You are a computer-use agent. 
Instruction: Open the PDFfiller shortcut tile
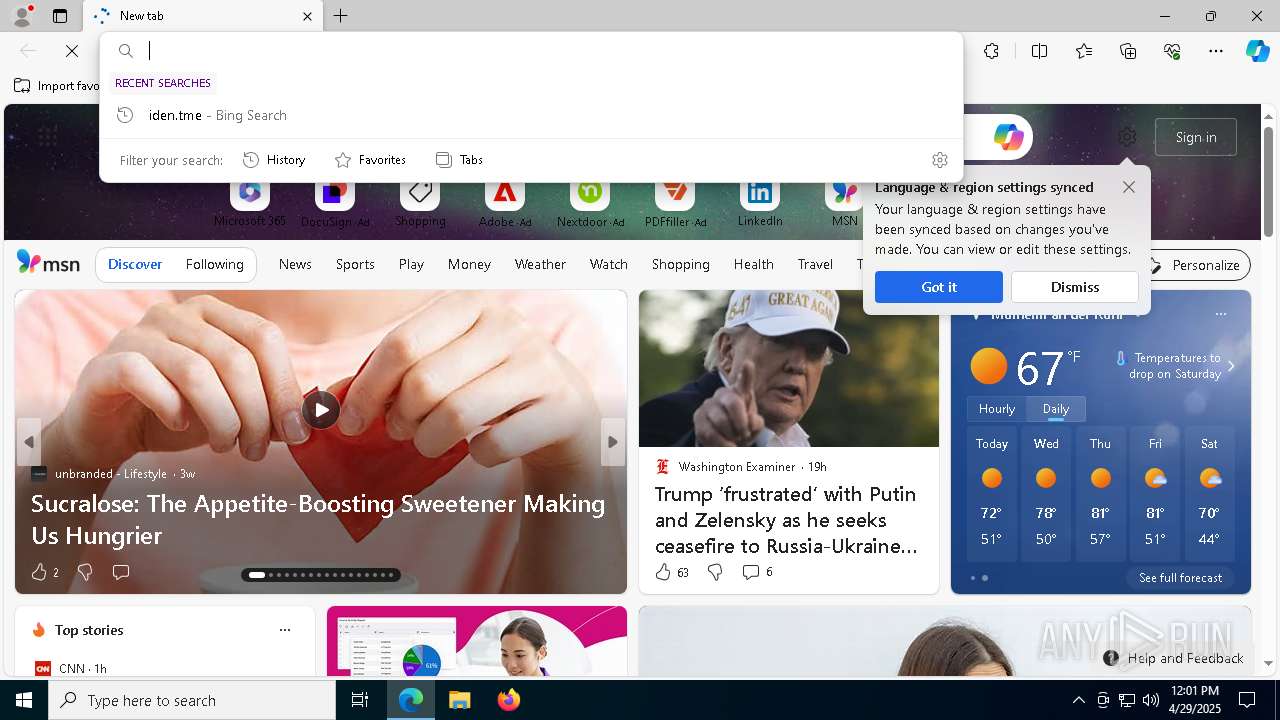pos(675,204)
